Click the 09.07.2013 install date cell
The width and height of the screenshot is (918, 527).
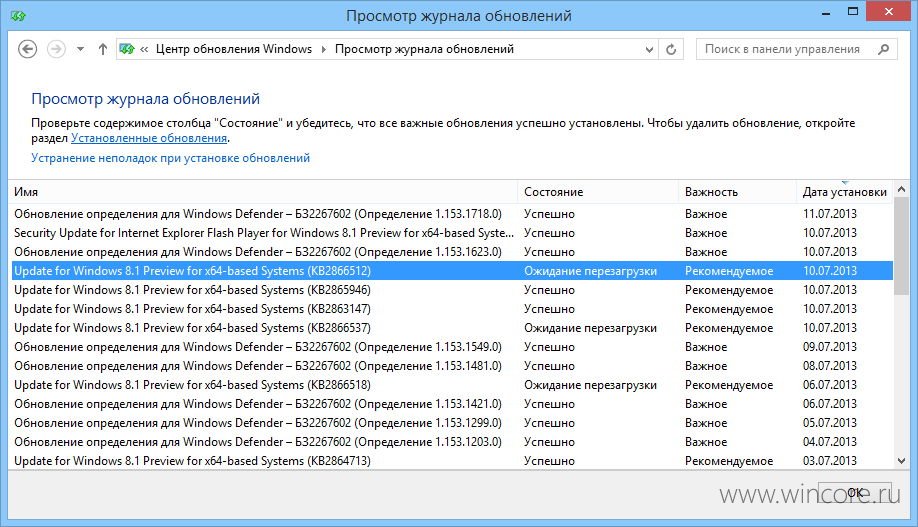tap(830, 347)
